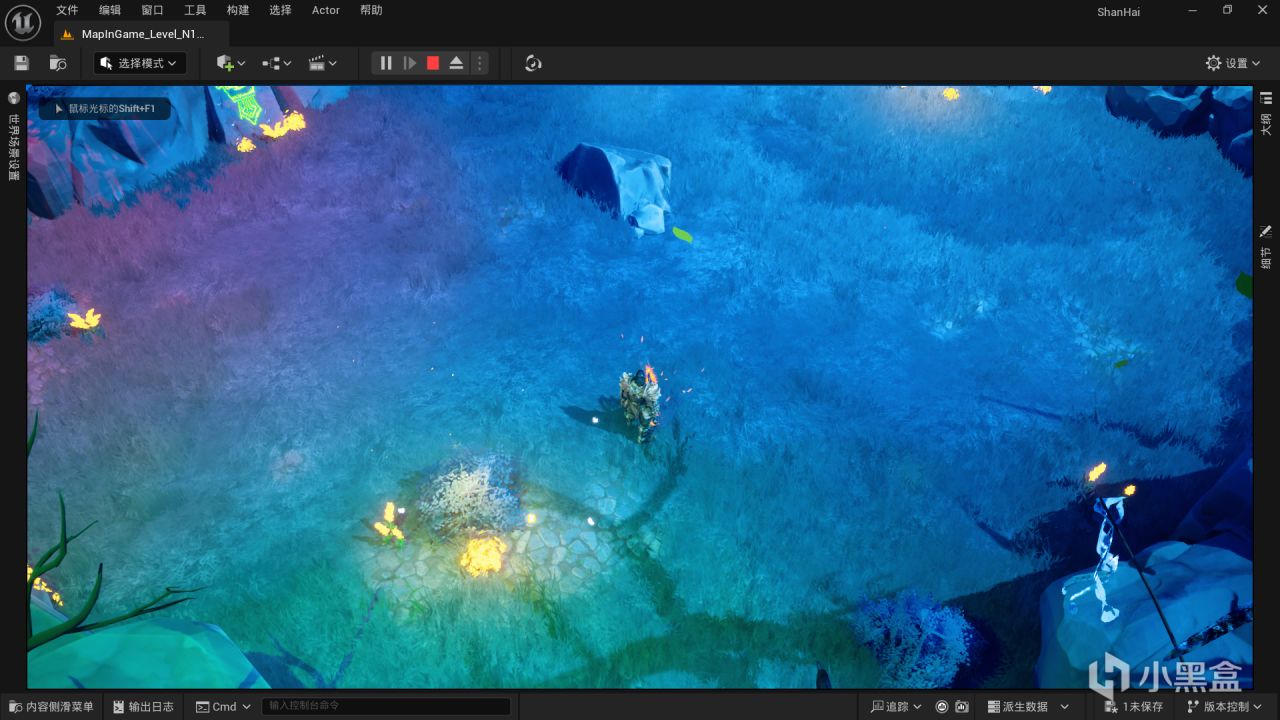The height and width of the screenshot is (720, 1280).
Task: Open the 选择模式 mode dropdown
Action: (140, 63)
